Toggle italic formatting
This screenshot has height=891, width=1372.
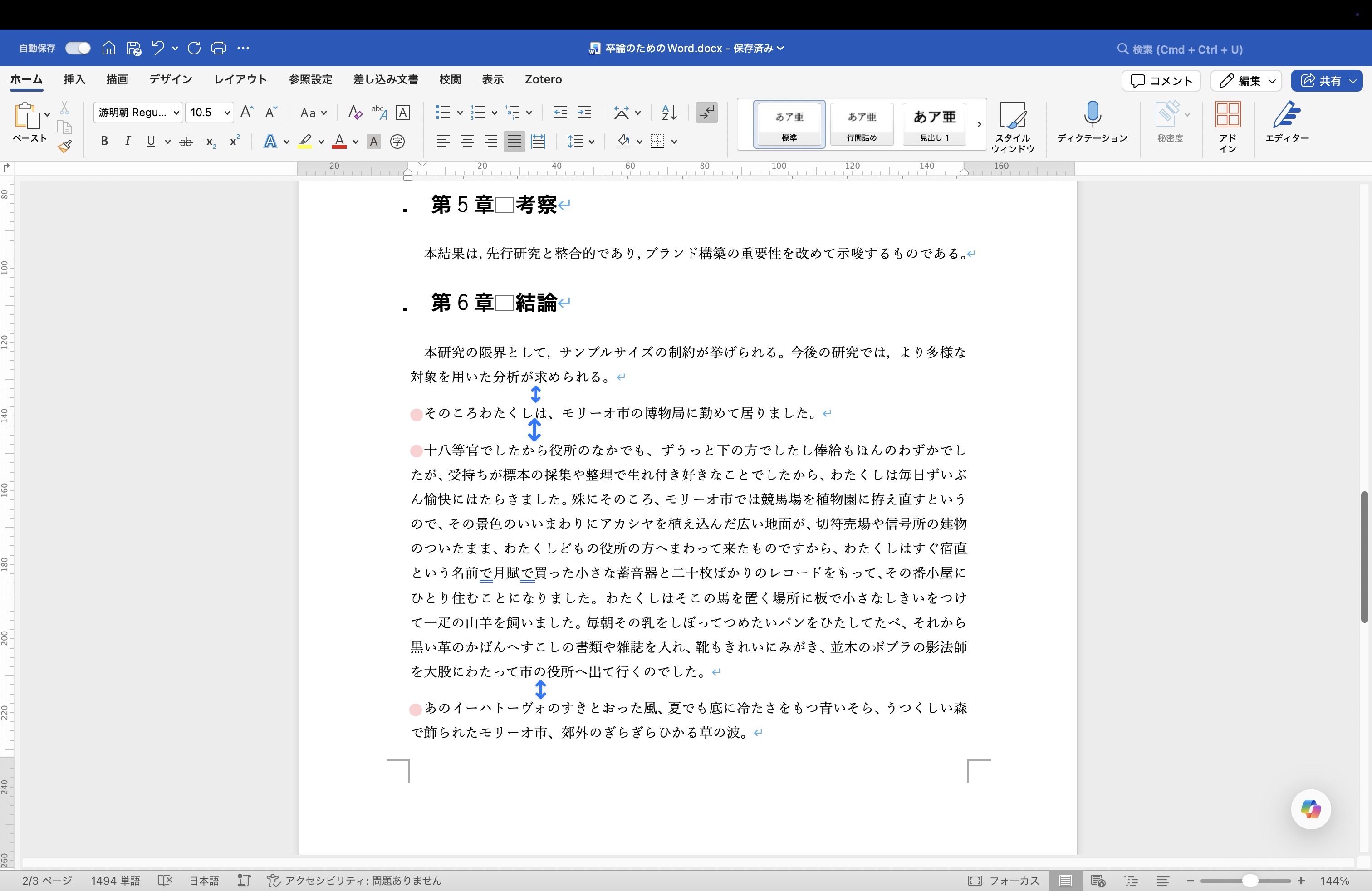127,141
